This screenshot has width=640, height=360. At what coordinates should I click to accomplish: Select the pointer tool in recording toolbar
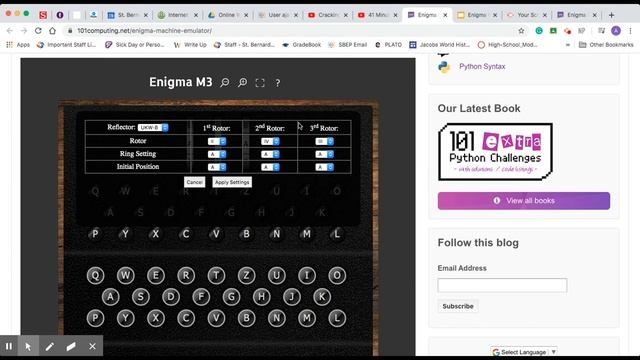click(x=28, y=346)
